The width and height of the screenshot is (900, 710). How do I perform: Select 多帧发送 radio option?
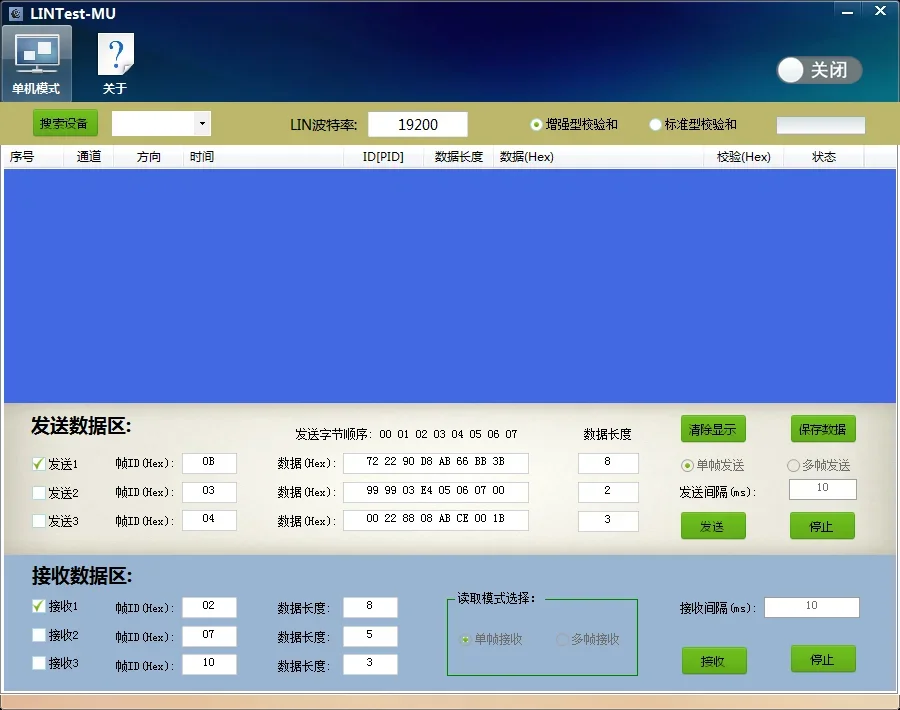pyautogui.click(x=793, y=465)
